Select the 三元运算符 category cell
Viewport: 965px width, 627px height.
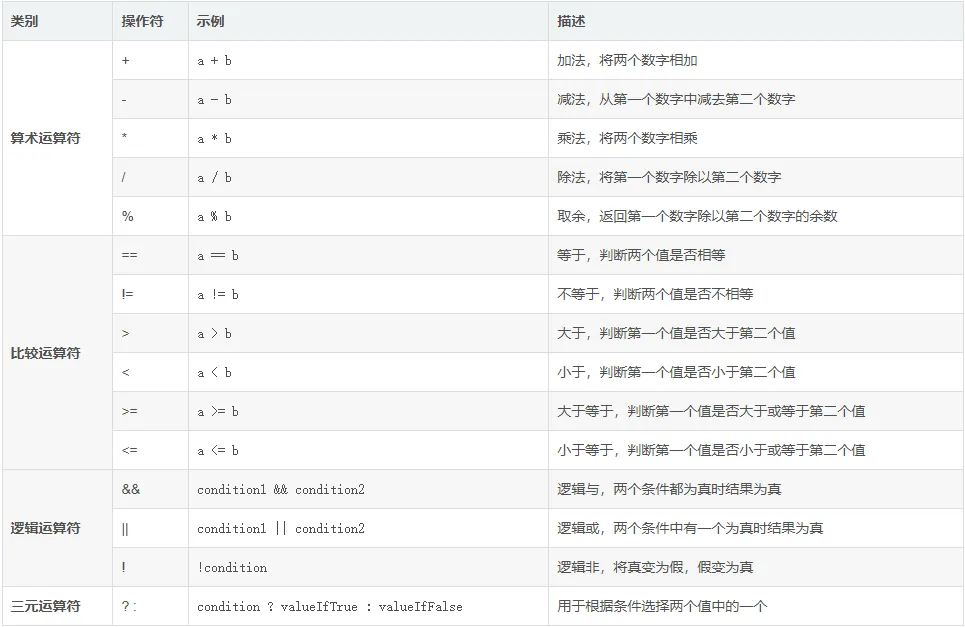[x=45, y=606]
